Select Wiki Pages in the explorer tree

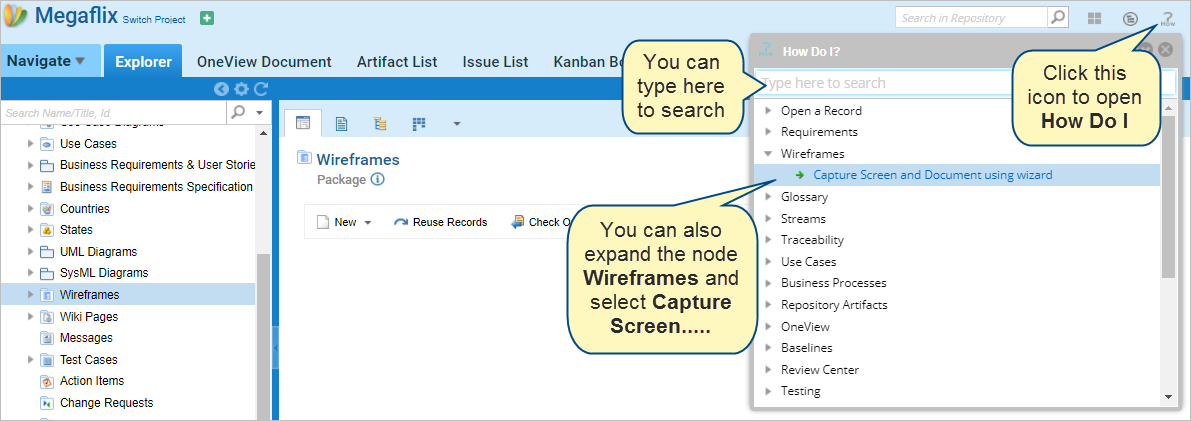(x=89, y=317)
